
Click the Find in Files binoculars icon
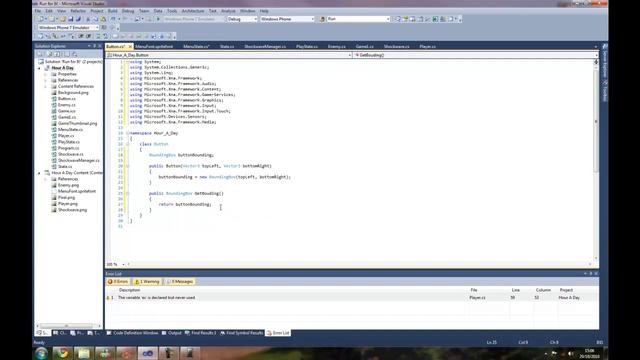click(x=322, y=19)
